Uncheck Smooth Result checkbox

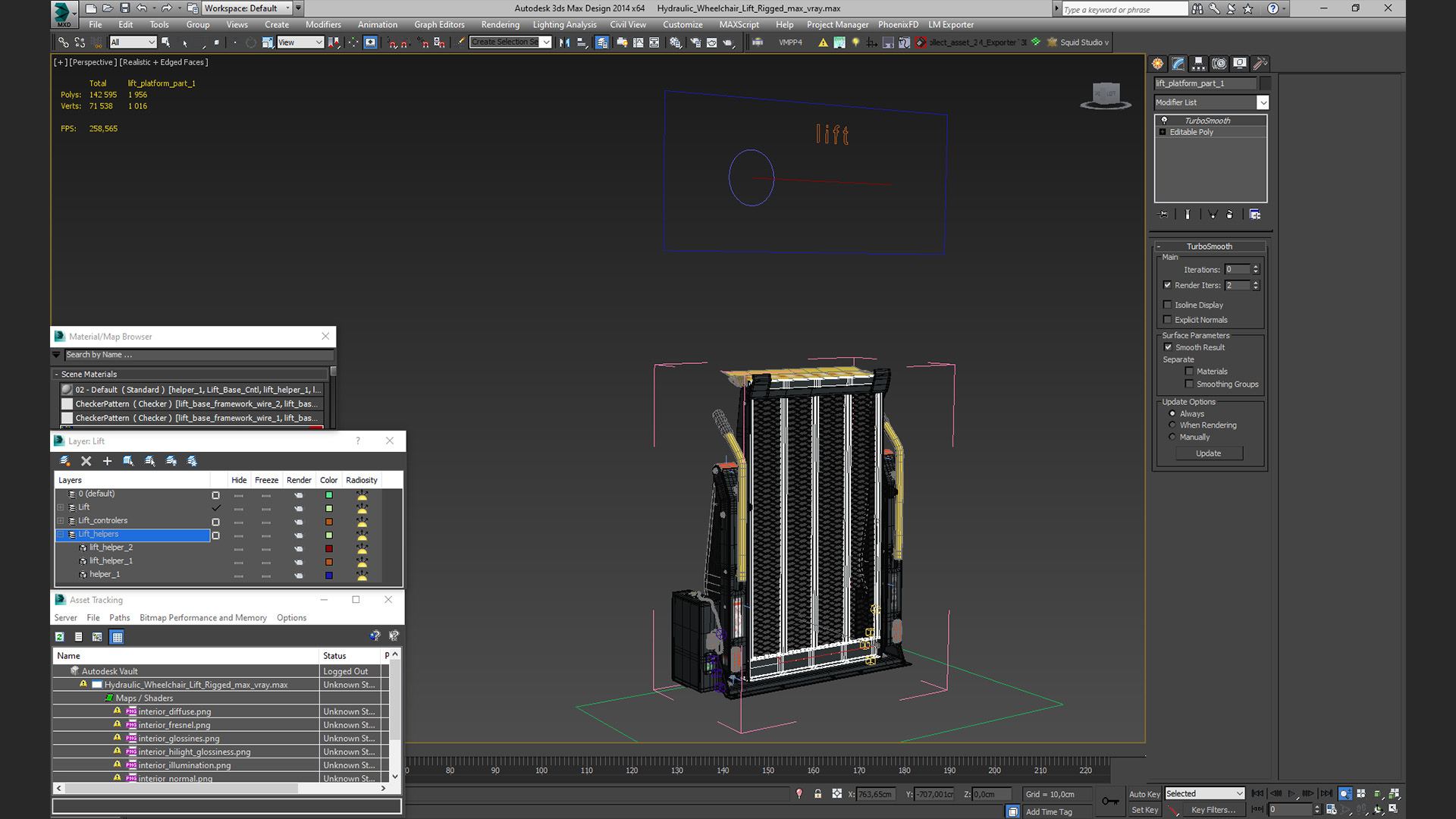pos(1168,347)
